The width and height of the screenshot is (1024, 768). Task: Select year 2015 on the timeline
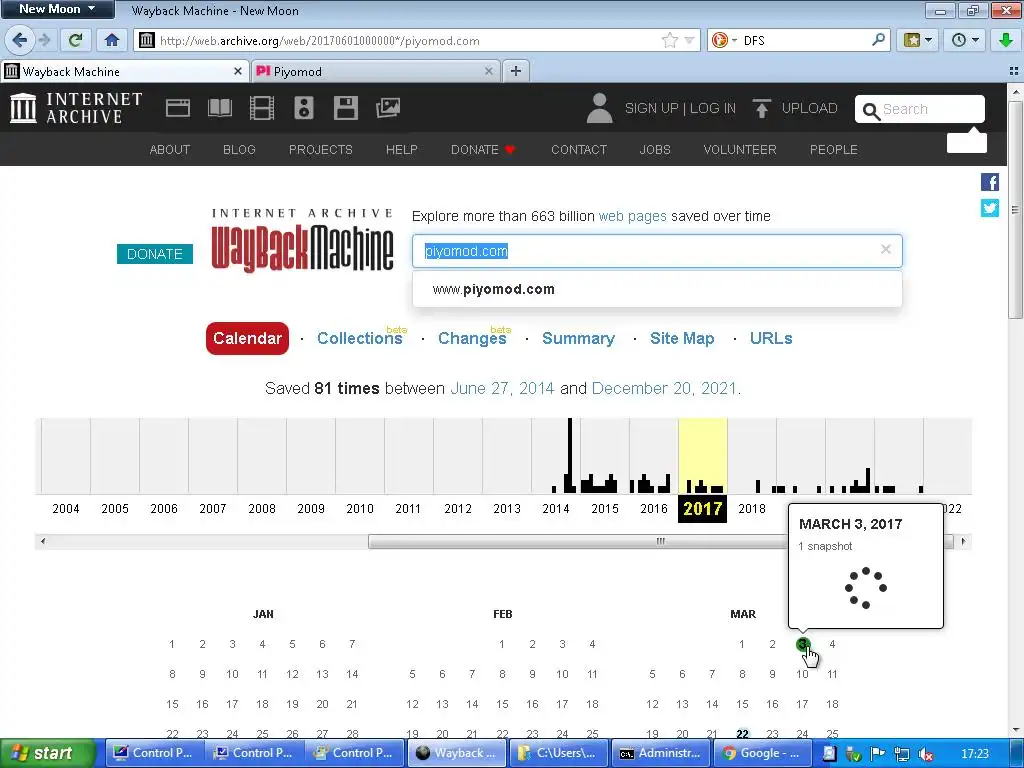coord(605,509)
